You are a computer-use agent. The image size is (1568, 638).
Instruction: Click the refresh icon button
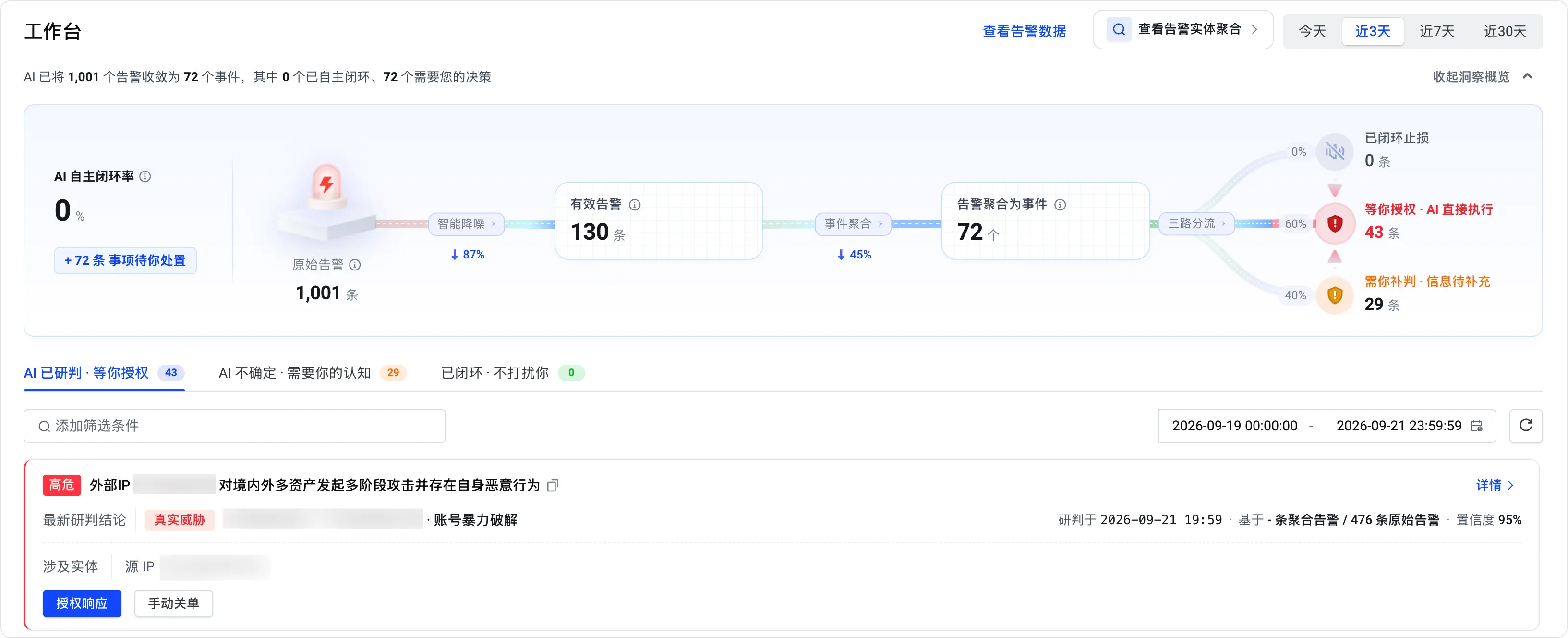pos(1525,425)
